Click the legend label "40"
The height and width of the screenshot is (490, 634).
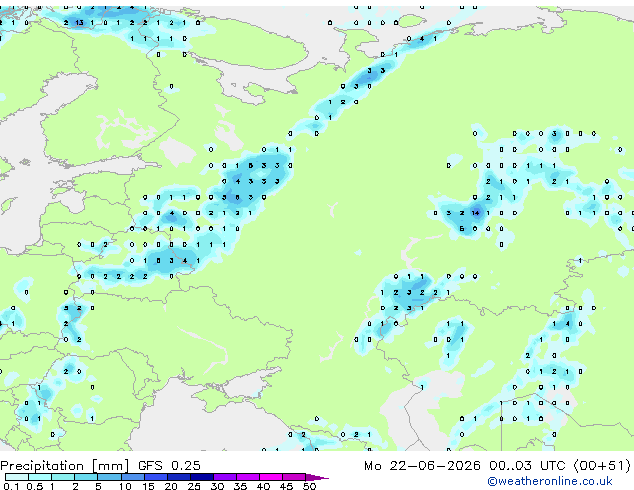point(263,486)
